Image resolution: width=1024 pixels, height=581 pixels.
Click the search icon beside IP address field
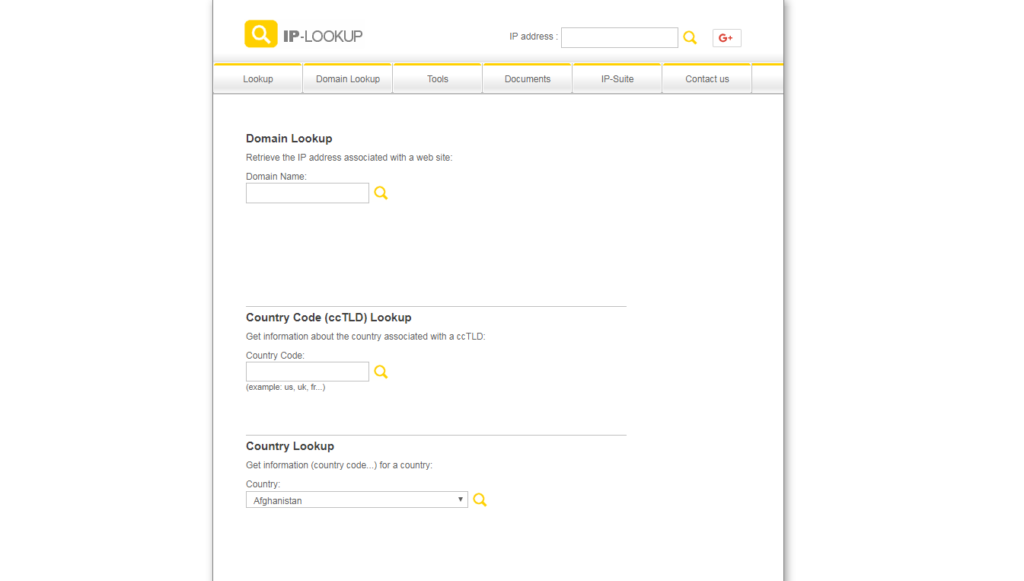(690, 37)
